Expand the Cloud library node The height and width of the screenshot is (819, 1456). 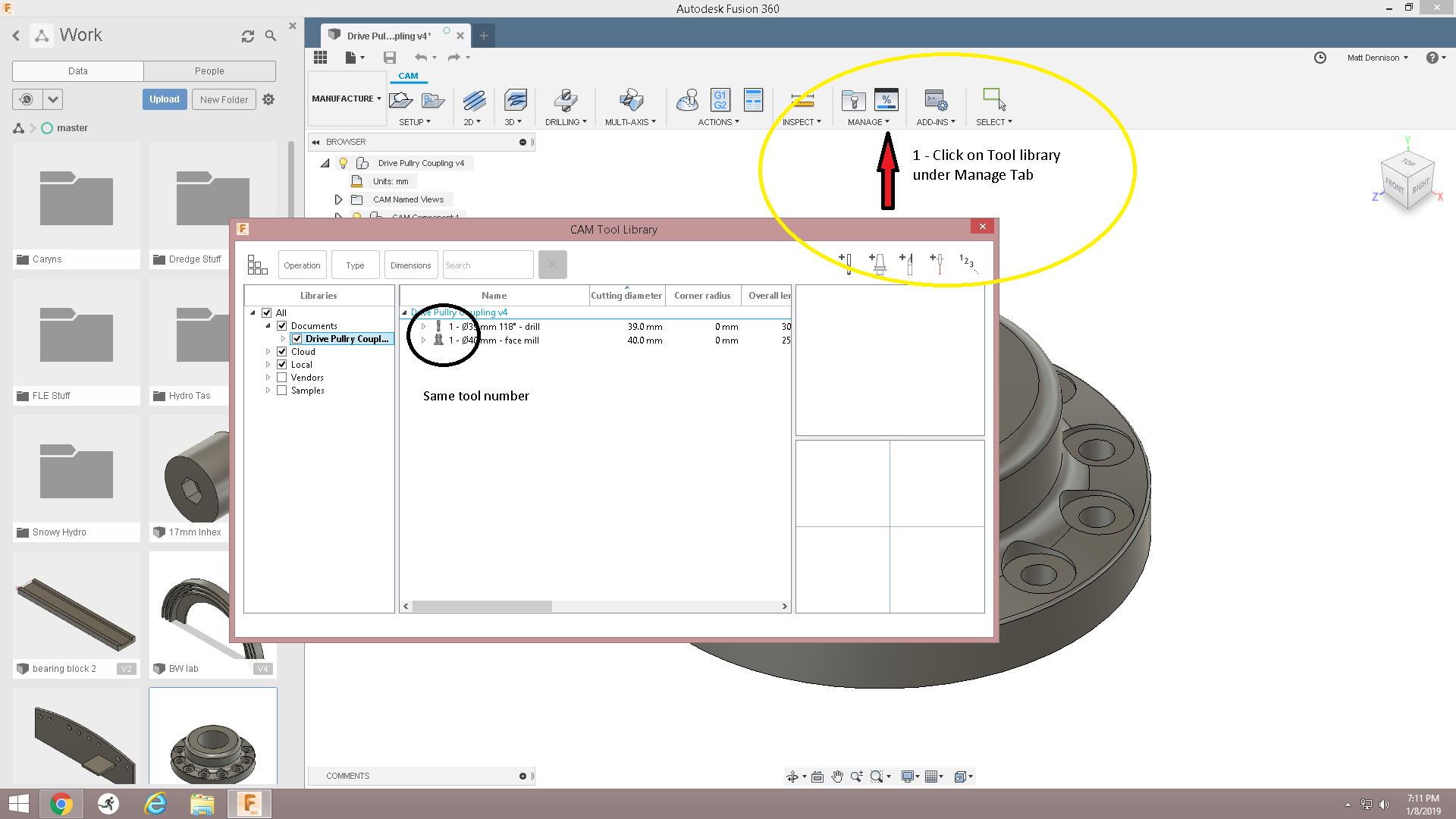268,352
